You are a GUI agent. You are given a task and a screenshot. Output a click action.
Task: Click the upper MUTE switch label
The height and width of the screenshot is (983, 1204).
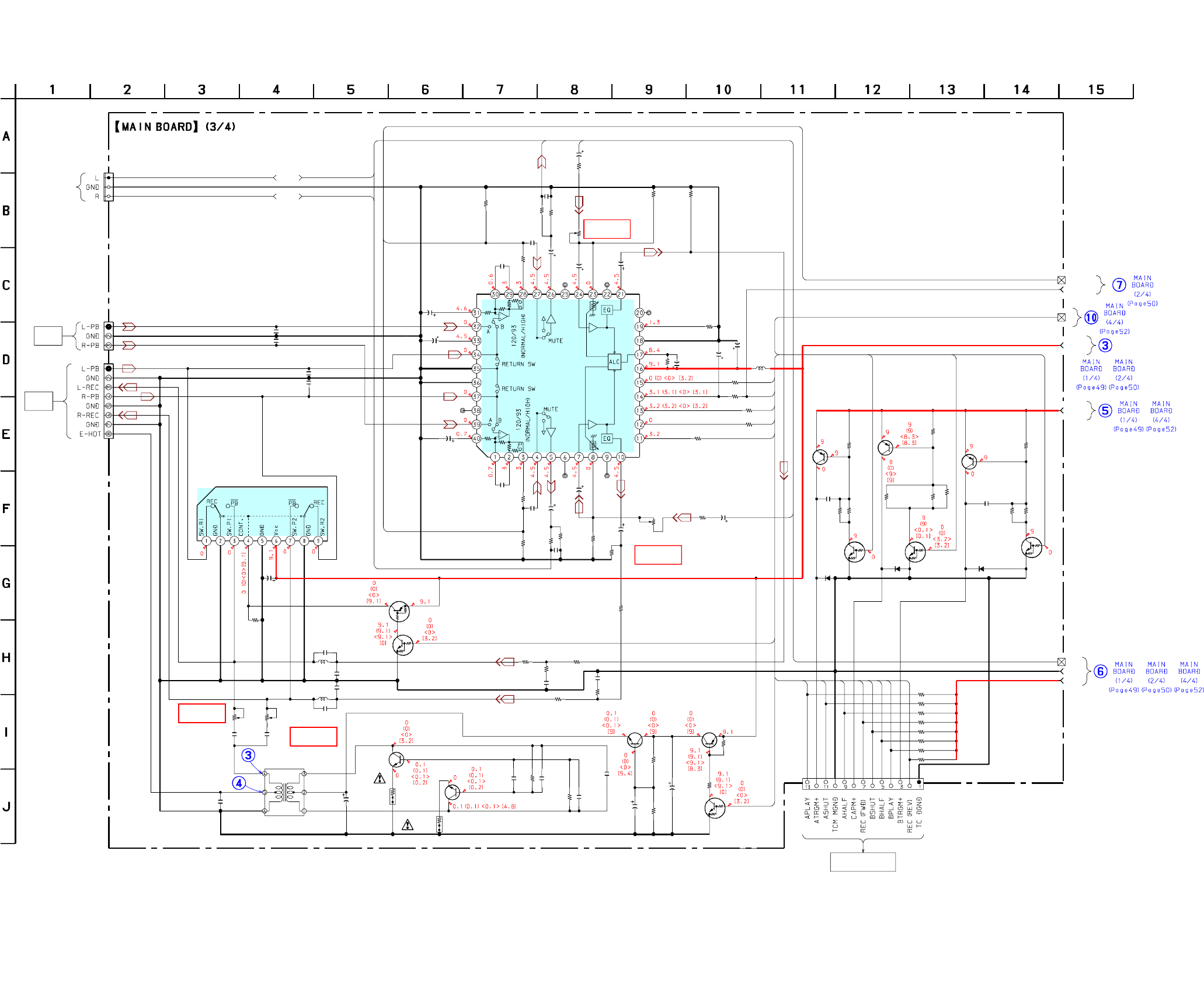[555, 340]
